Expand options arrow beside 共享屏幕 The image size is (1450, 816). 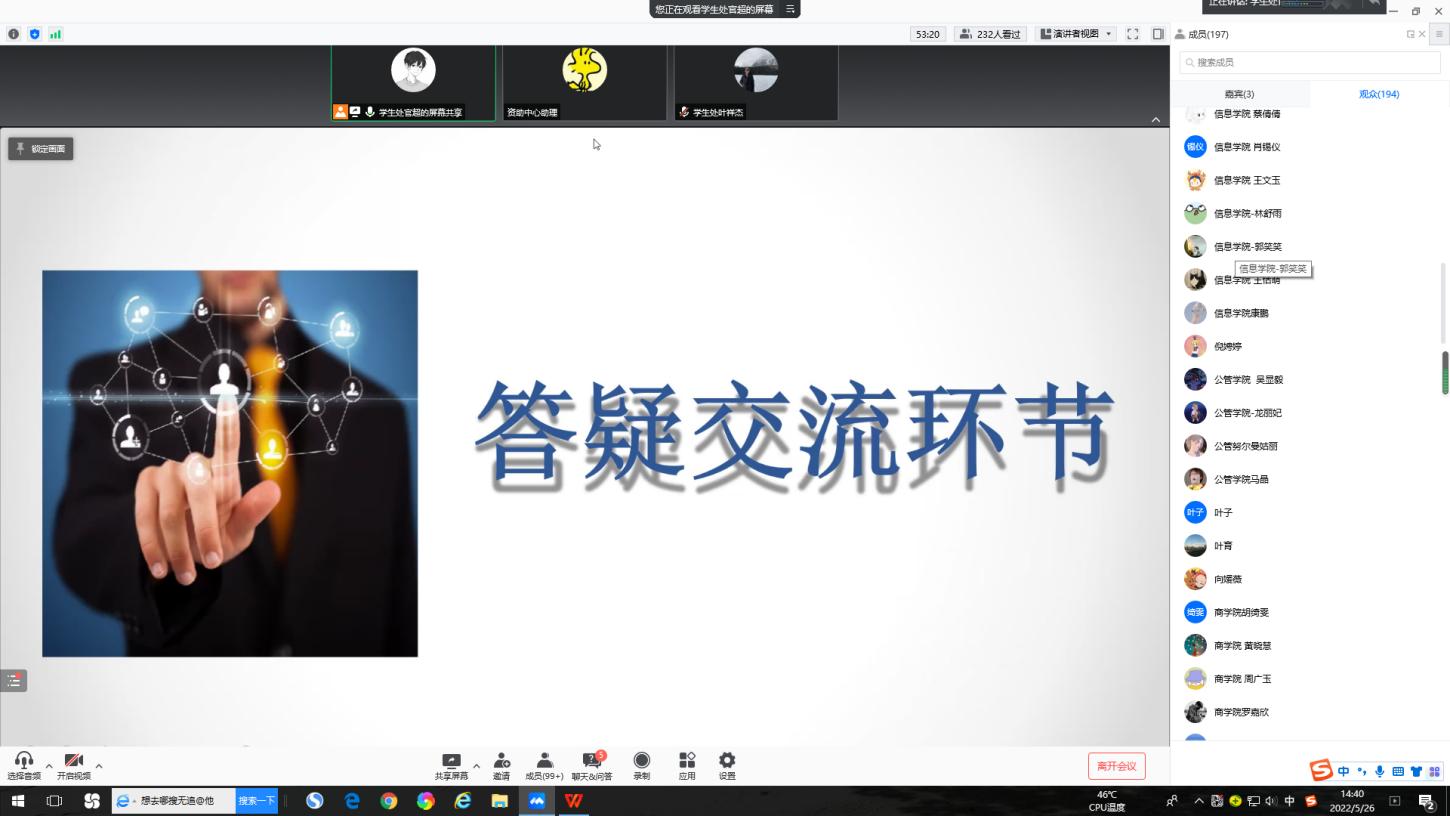(x=476, y=766)
